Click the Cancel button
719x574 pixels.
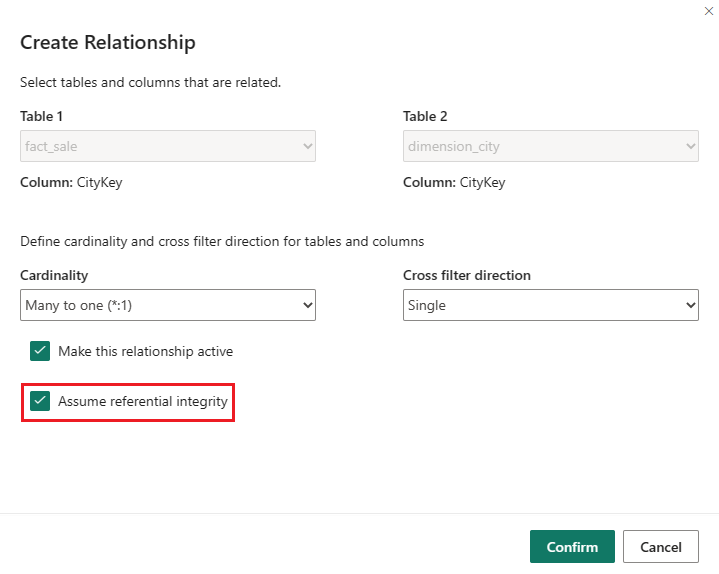pos(660,547)
